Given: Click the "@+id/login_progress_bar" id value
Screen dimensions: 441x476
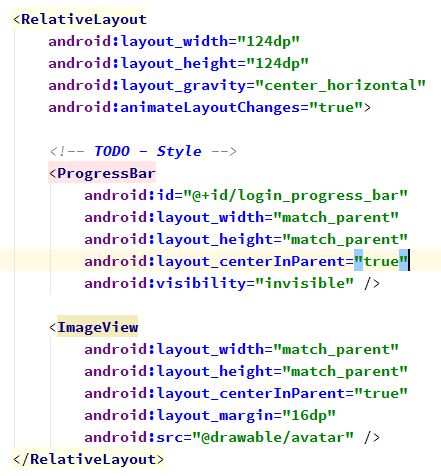Looking at the screenshot, I should coord(296,195).
